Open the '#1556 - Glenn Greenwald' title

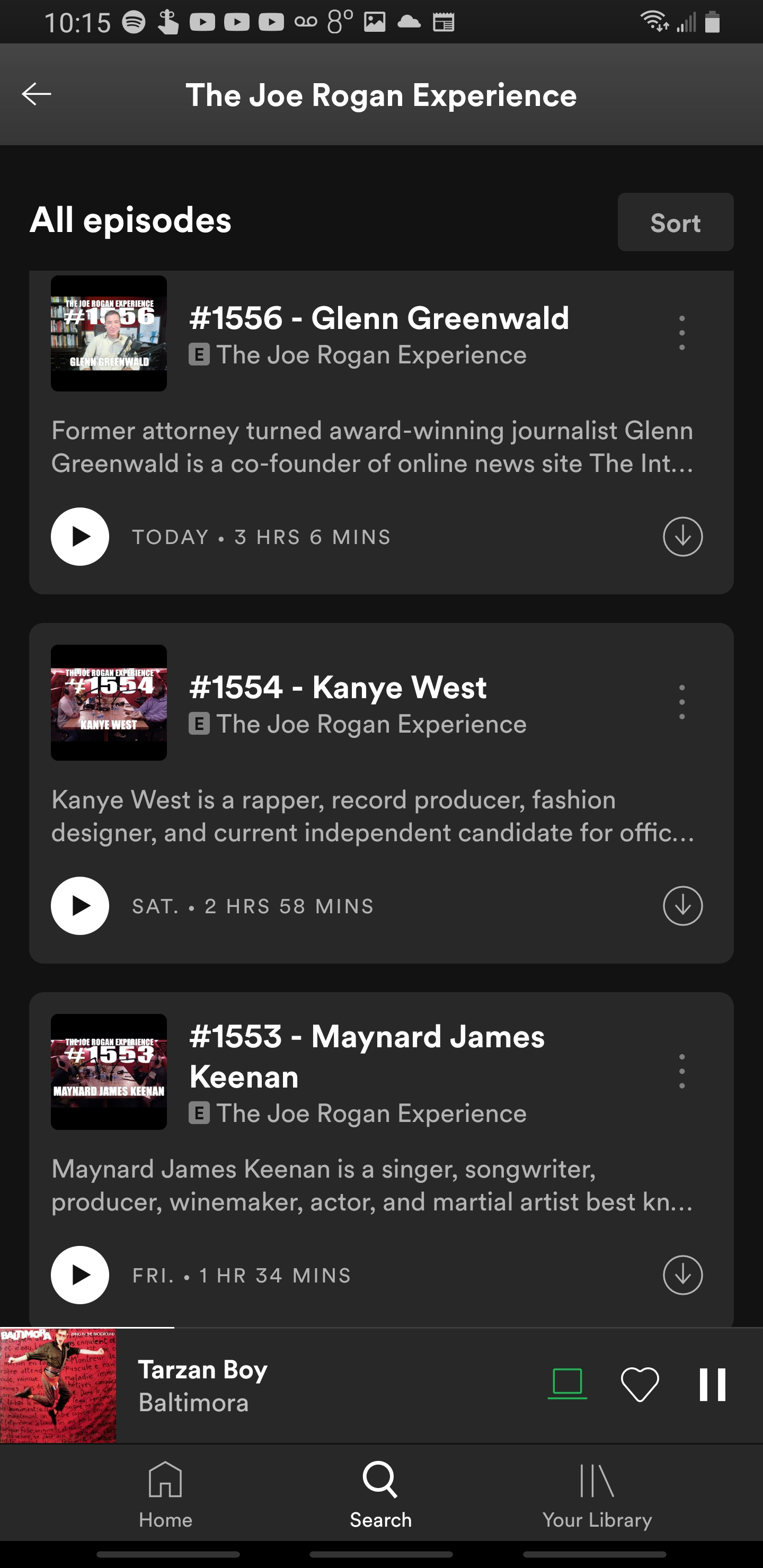pos(379,318)
